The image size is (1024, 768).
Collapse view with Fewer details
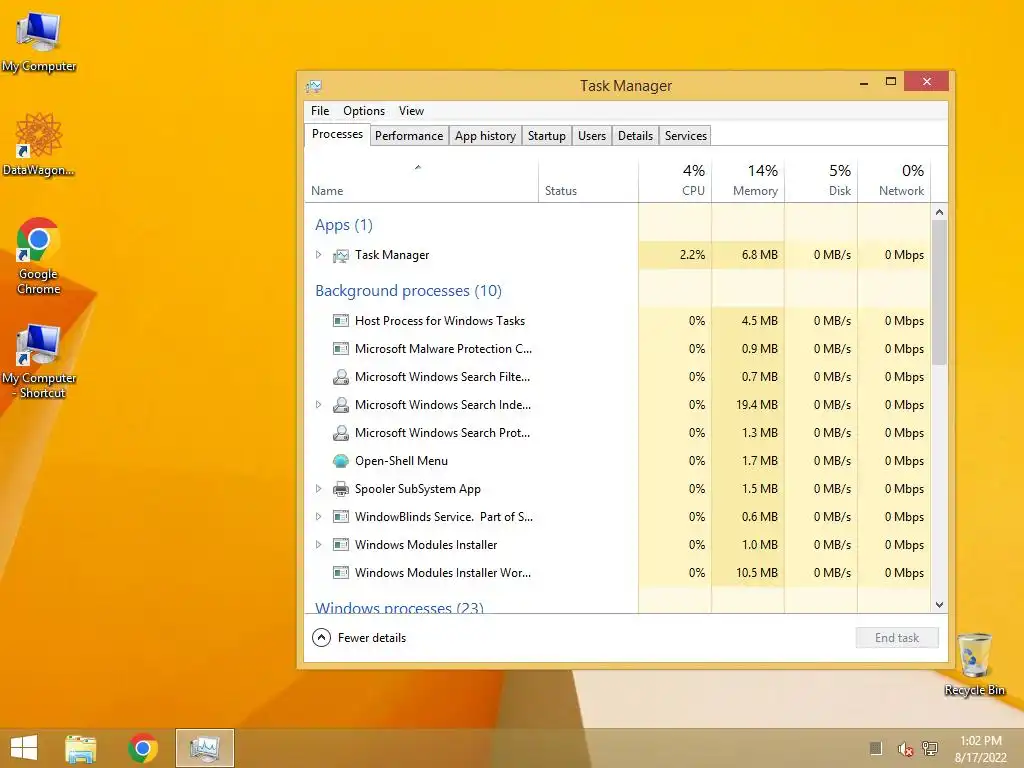[359, 637]
